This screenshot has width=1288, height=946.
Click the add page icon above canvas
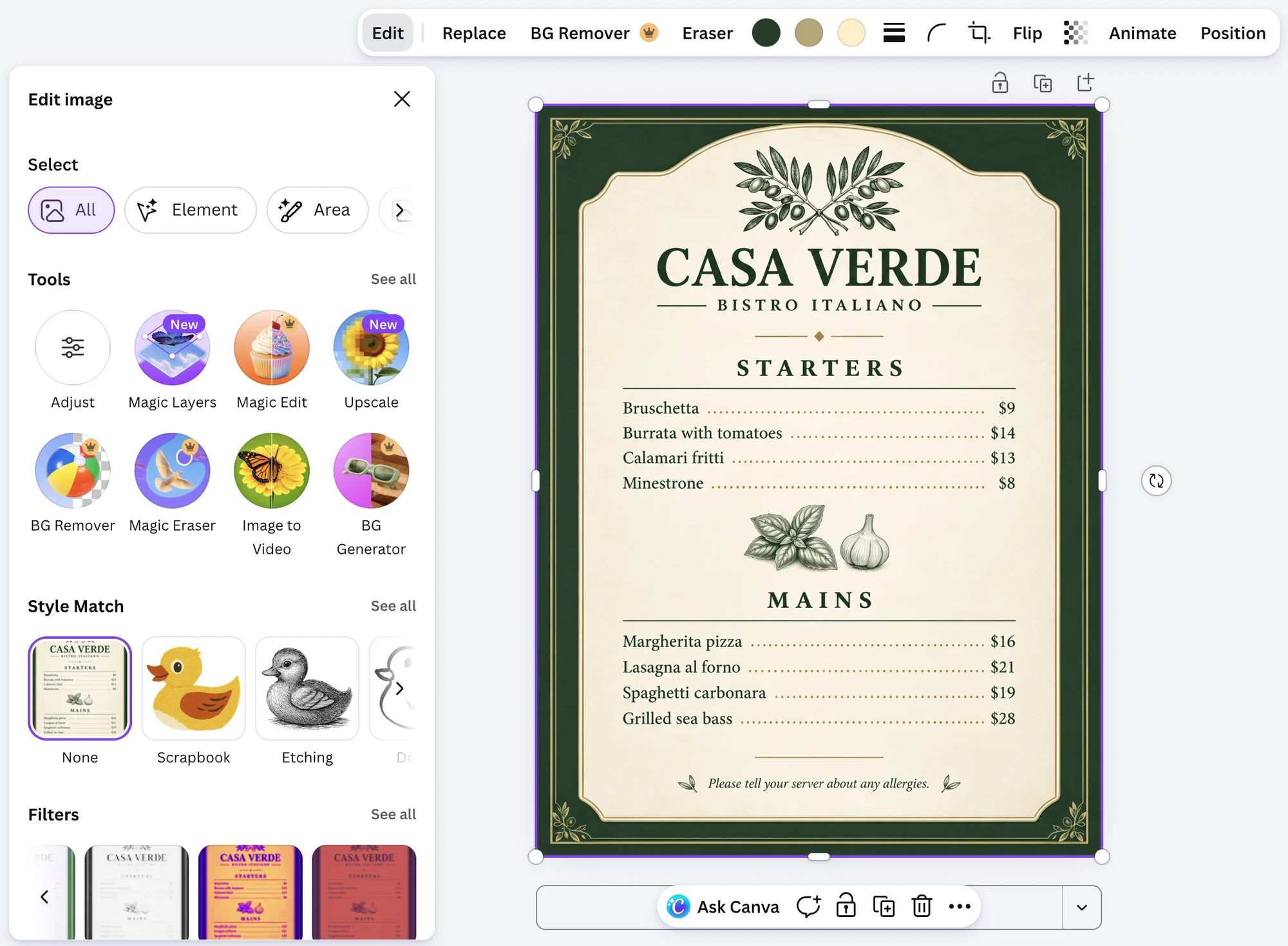tap(1085, 82)
